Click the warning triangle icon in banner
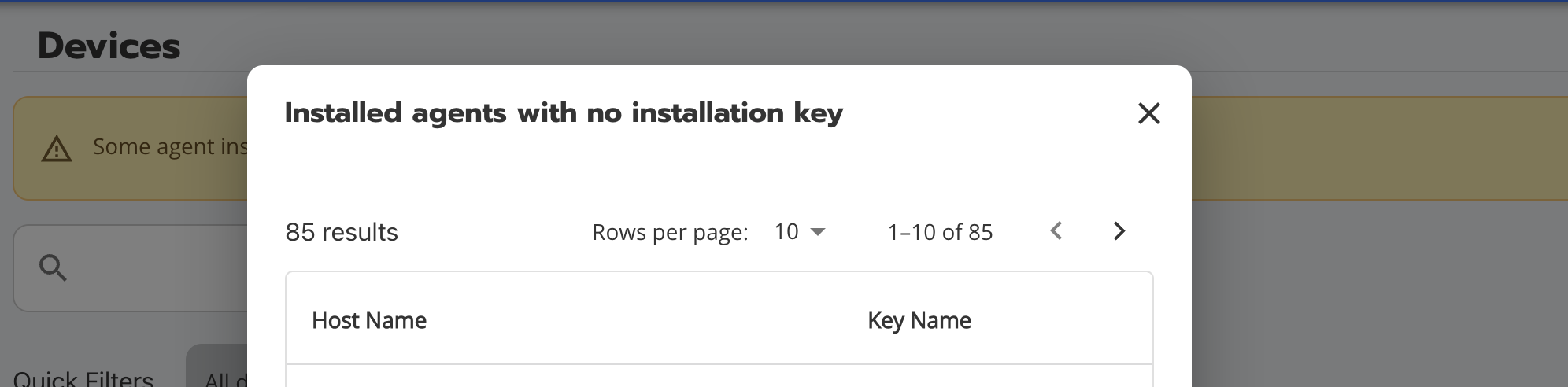This screenshot has height=387, width=1568. (57, 148)
